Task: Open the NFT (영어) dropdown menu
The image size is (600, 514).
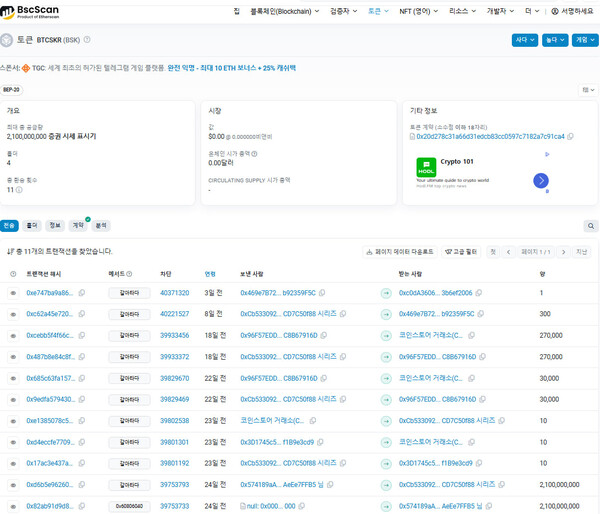Action: (417, 11)
